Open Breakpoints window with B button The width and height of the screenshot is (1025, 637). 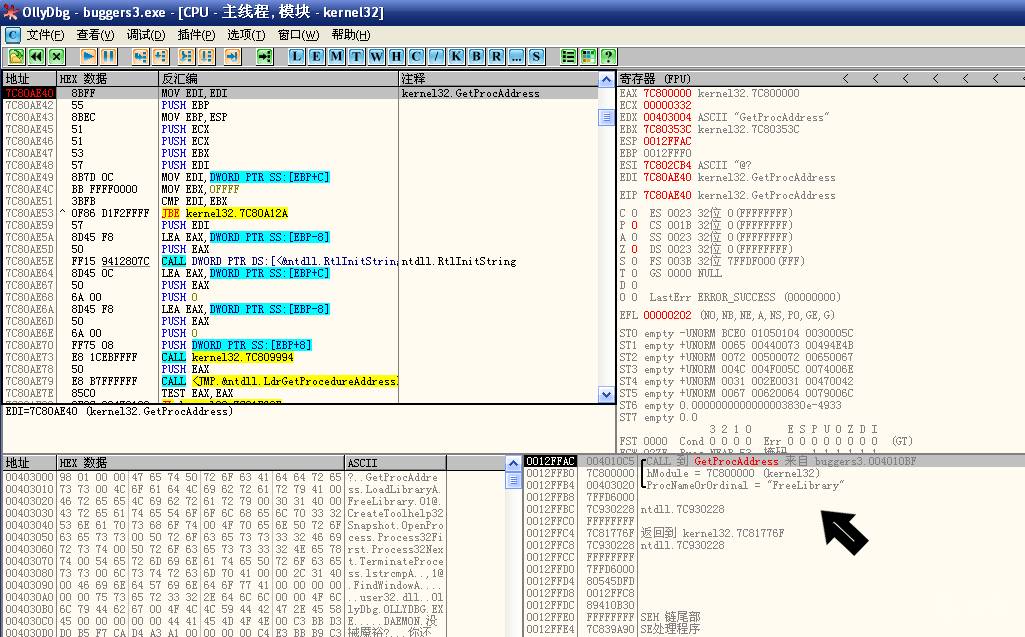[477, 56]
